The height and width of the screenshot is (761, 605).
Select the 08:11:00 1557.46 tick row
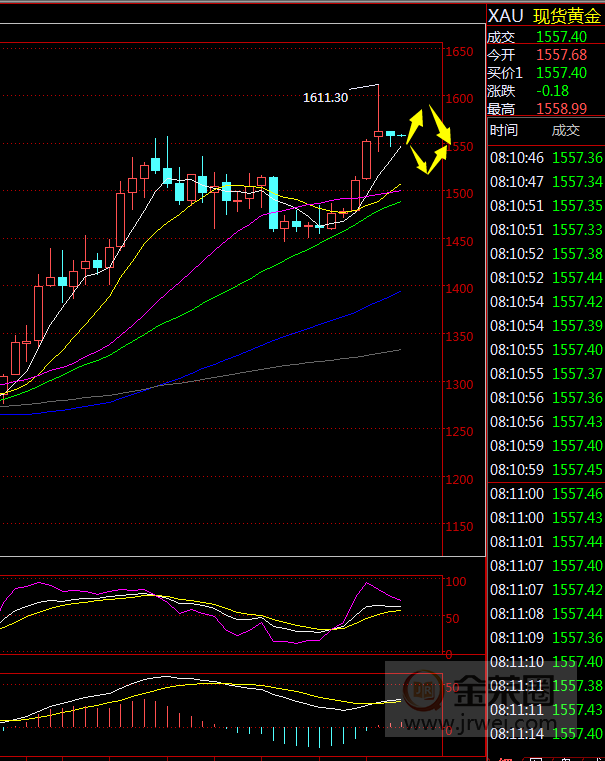[546, 493]
